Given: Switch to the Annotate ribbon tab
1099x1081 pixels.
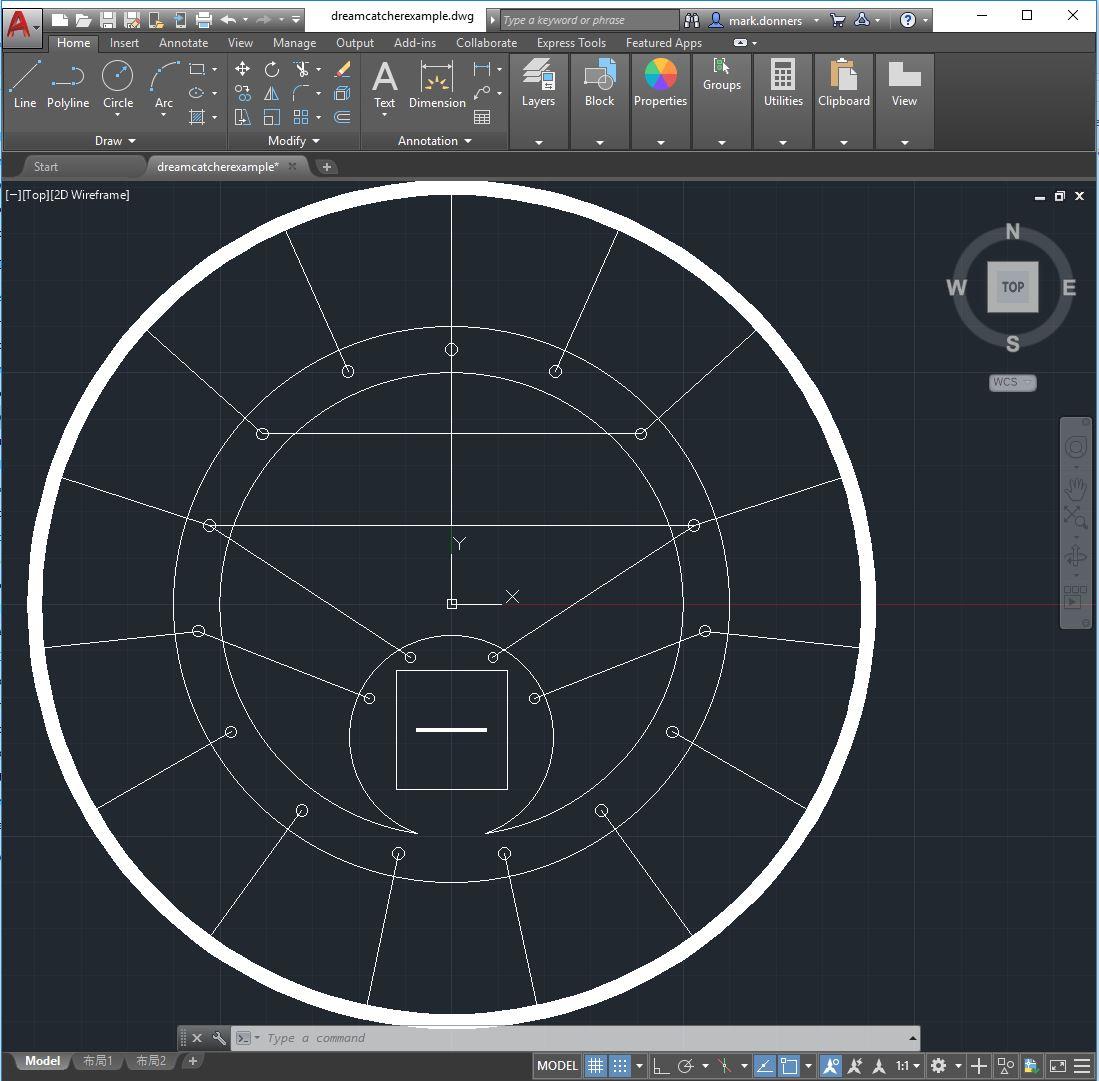Looking at the screenshot, I should 184,43.
